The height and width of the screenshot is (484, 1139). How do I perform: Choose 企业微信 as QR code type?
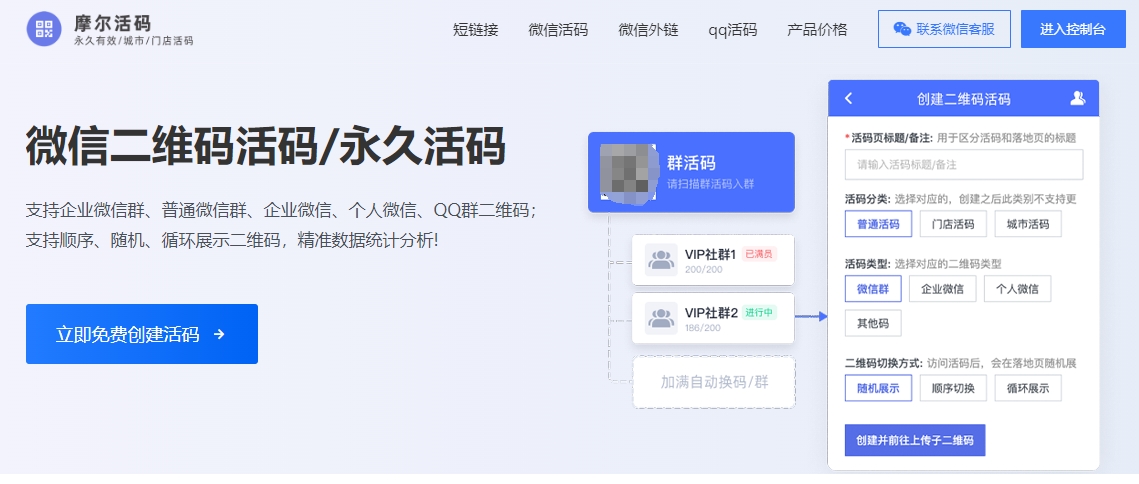coord(942,289)
